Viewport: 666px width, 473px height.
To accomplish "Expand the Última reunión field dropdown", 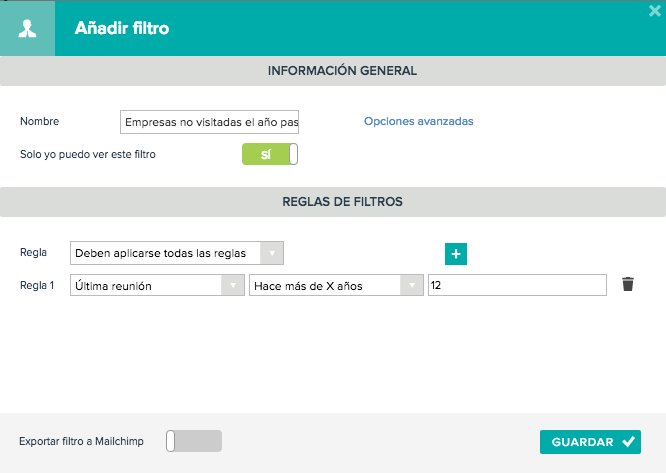I will (x=157, y=285).
